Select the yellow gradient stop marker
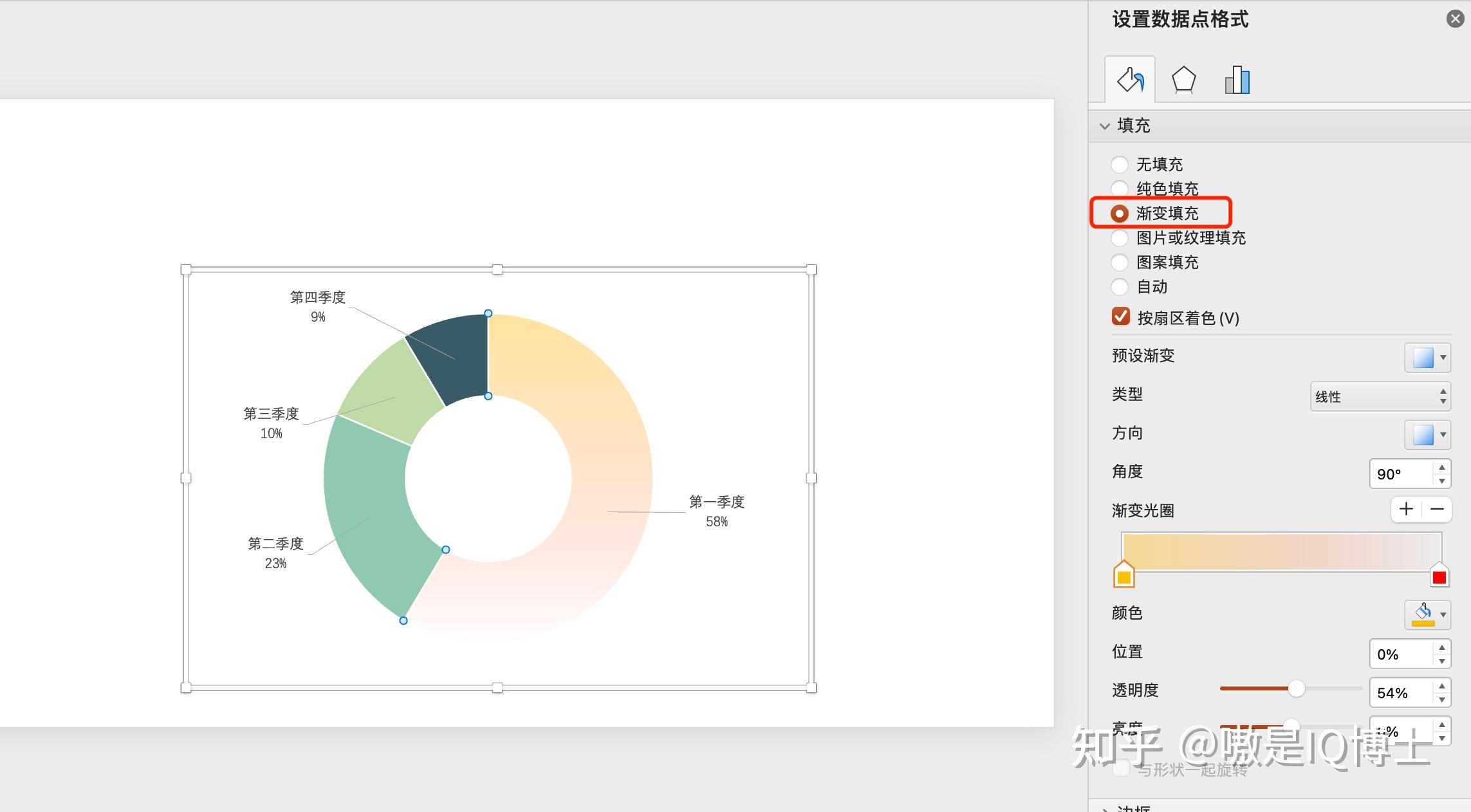 pos(1124,577)
